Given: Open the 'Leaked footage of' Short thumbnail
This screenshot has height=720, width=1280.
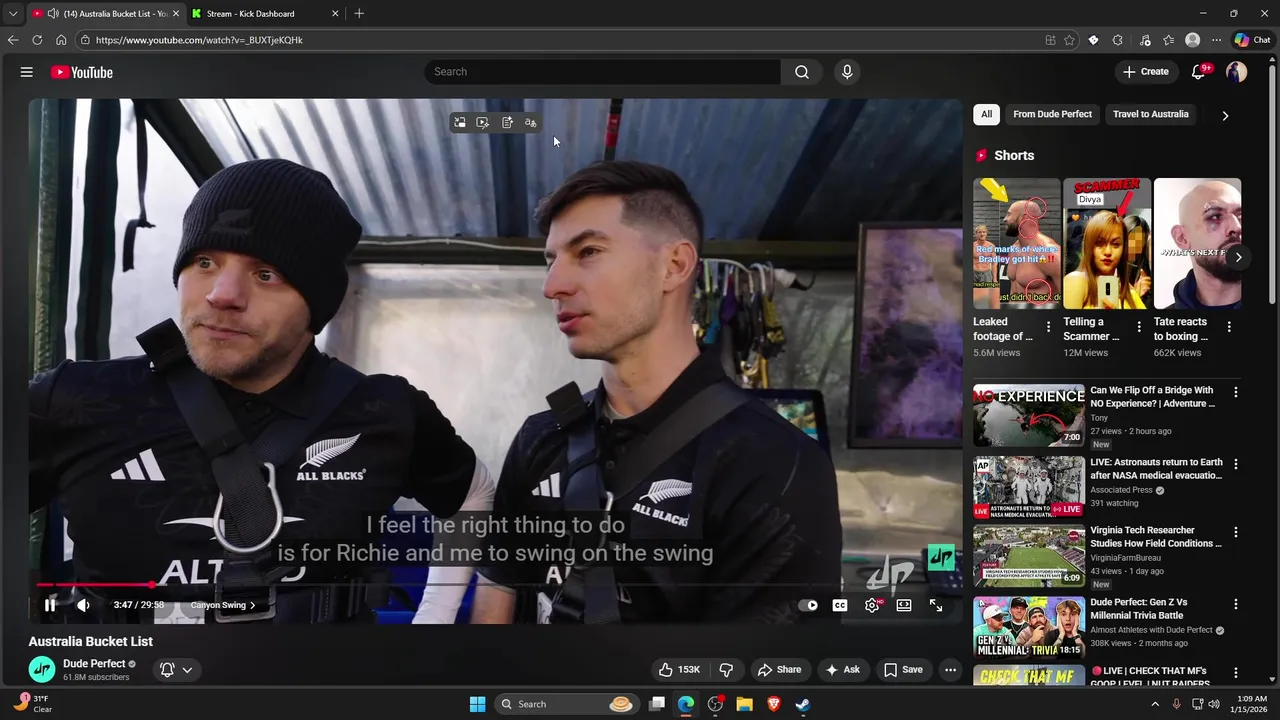Looking at the screenshot, I should [1017, 244].
